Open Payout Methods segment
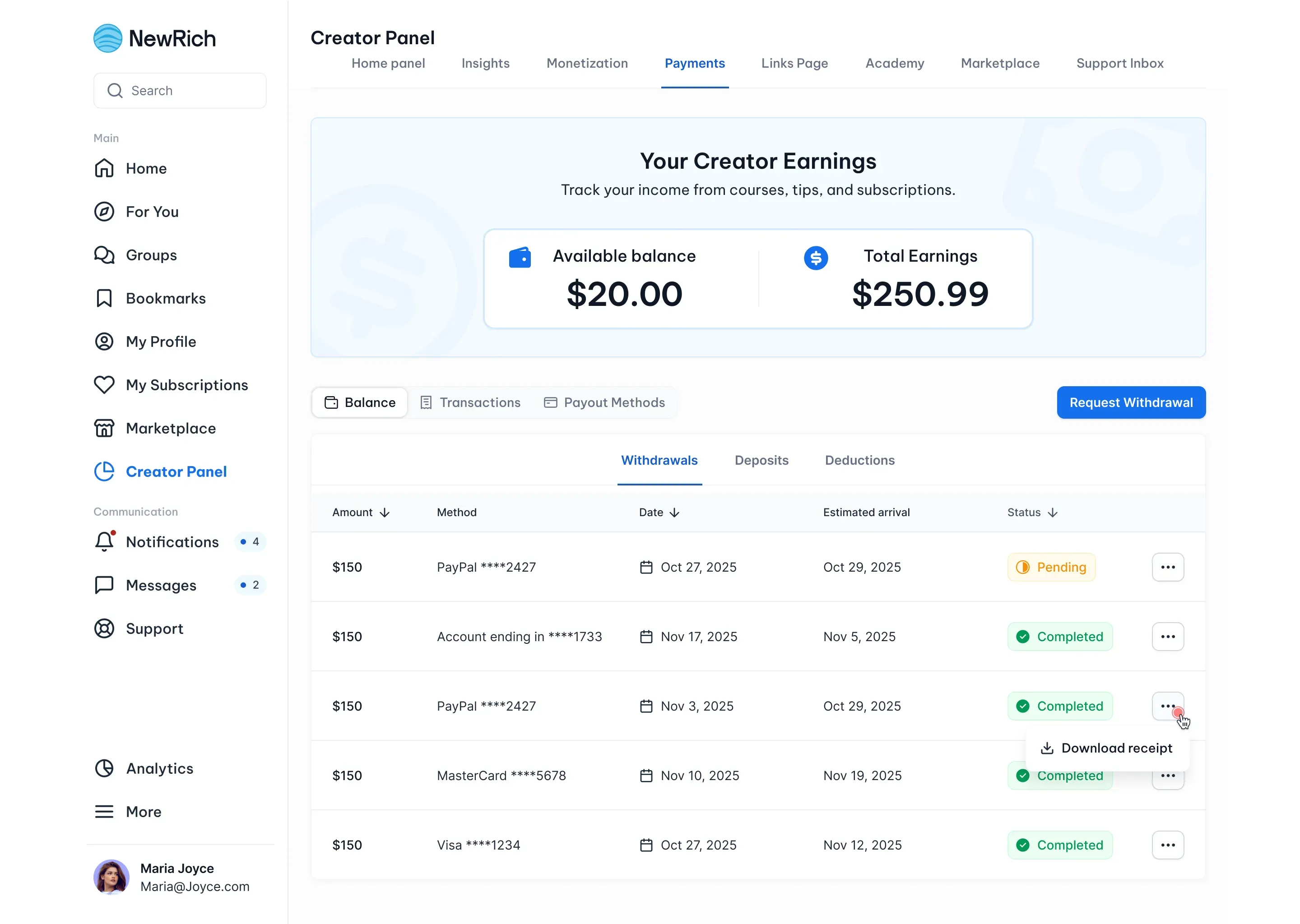This screenshot has height=924, width=1300. 604,402
